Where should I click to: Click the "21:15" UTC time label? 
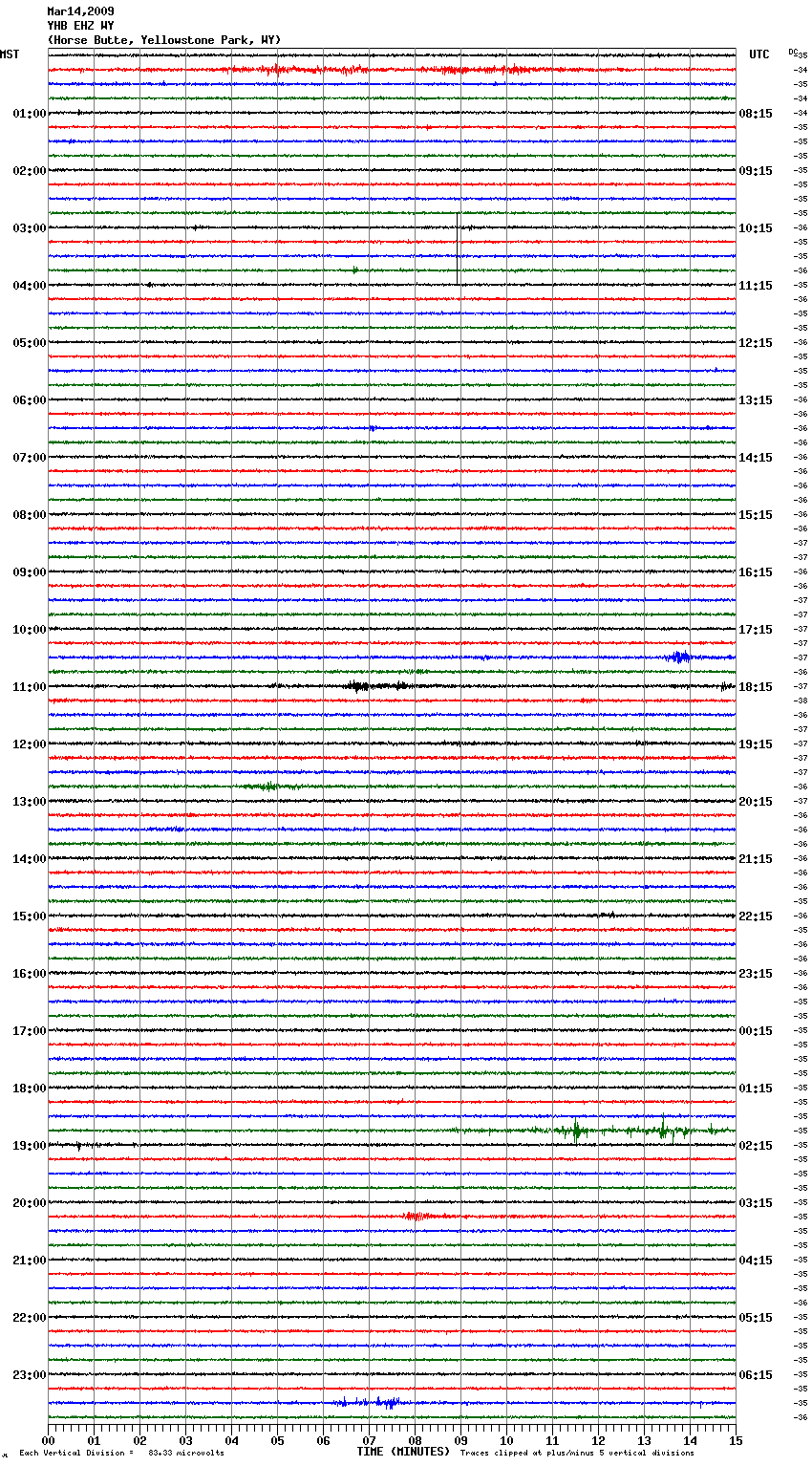pyautogui.click(x=756, y=859)
